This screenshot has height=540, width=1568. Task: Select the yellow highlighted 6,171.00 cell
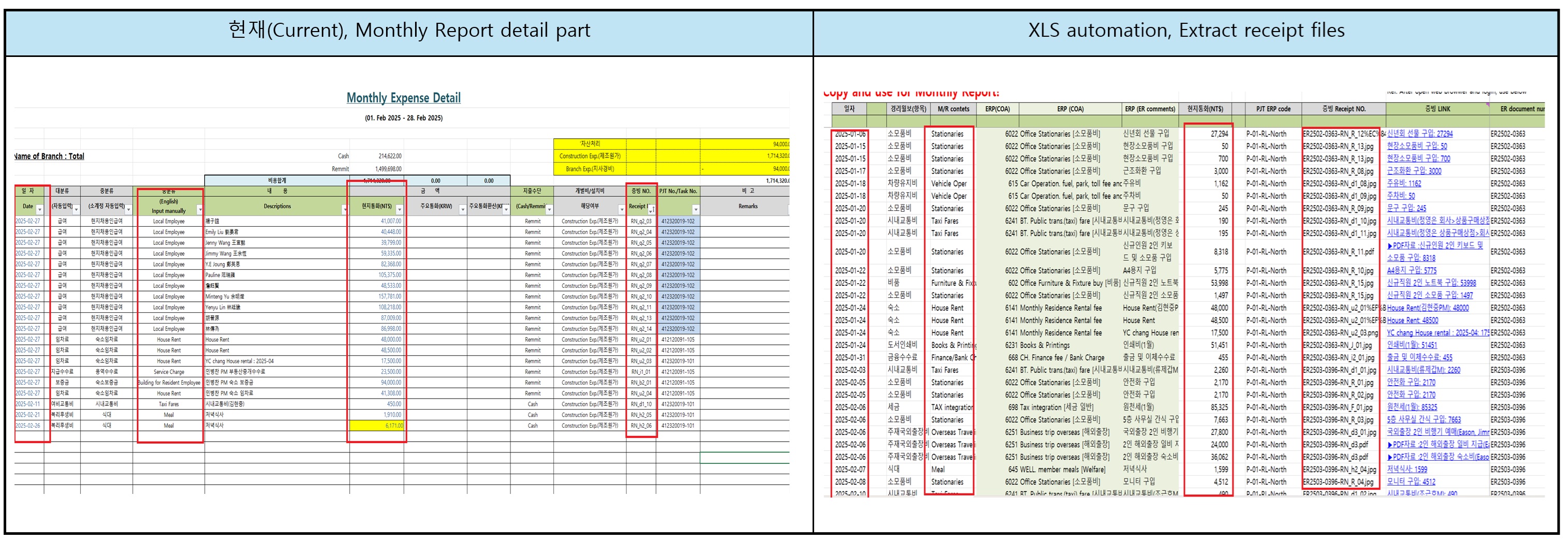377,426
